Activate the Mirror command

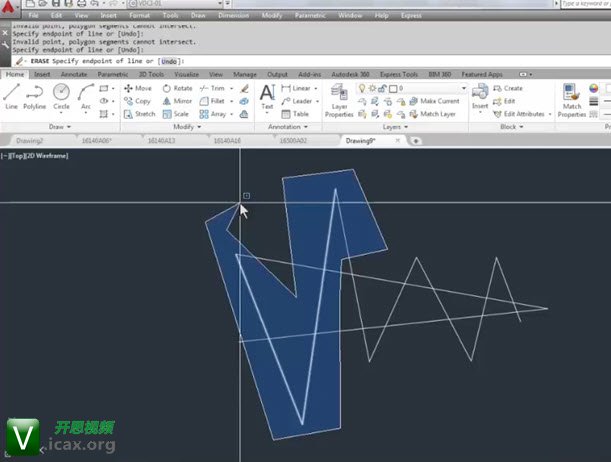point(177,101)
